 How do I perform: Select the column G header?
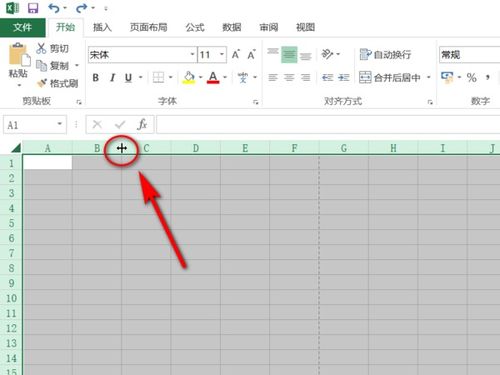[x=344, y=148]
